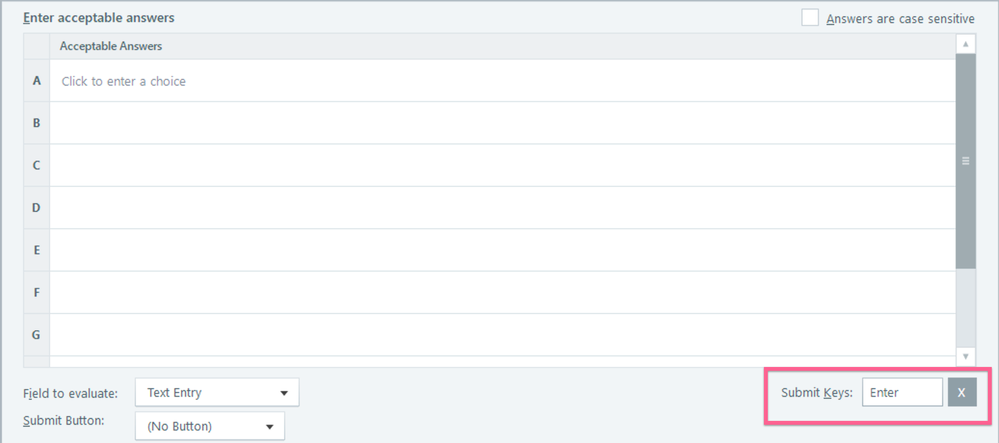Image resolution: width=999 pixels, height=443 pixels.
Task: Open the Field to evaluate dropdown
Action: click(216, 393)
